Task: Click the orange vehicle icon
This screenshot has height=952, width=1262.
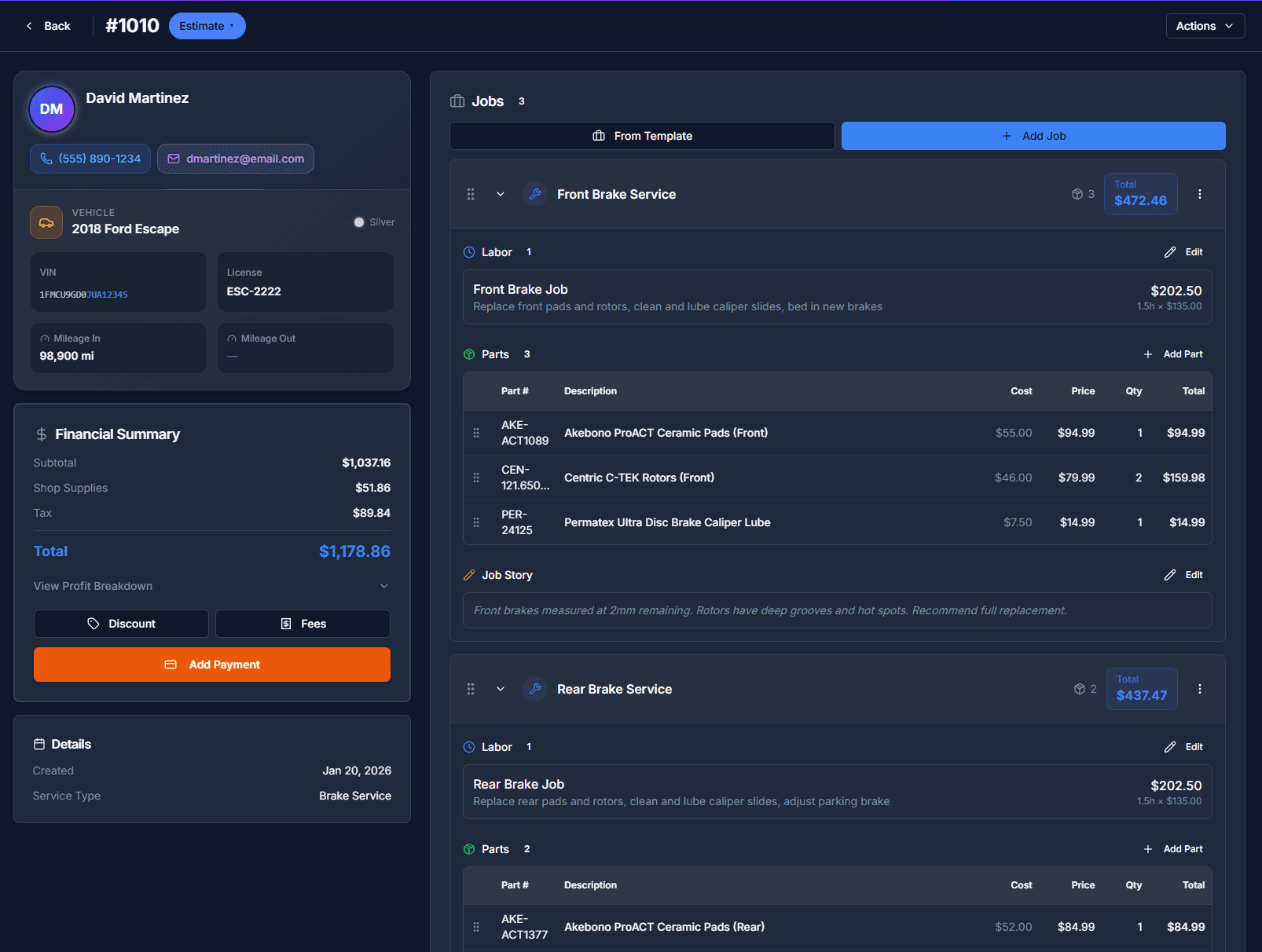Action: (x=46, y=222)
